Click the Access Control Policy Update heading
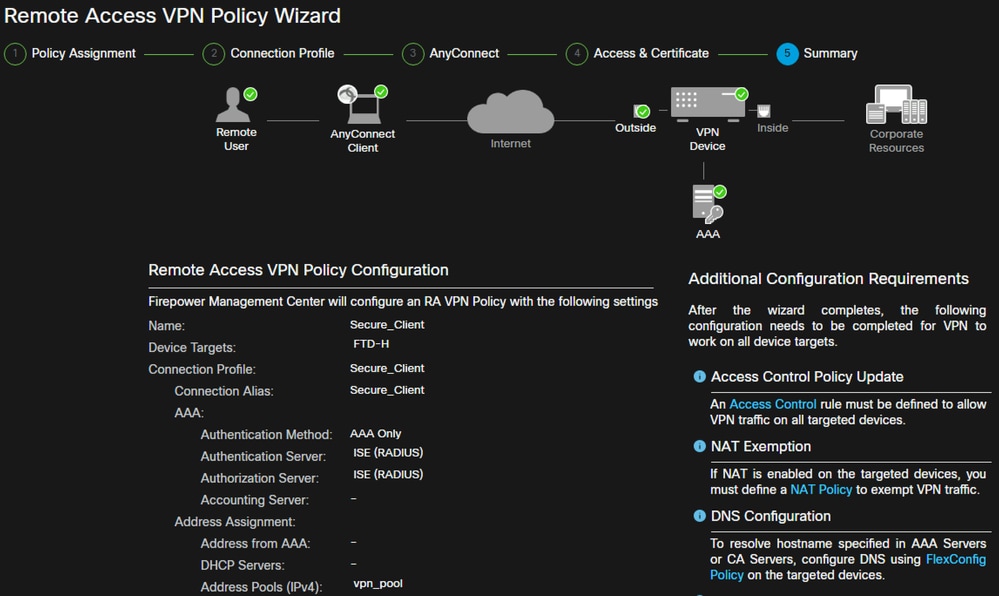The image size is (999, 596). [x=807, y=377]
